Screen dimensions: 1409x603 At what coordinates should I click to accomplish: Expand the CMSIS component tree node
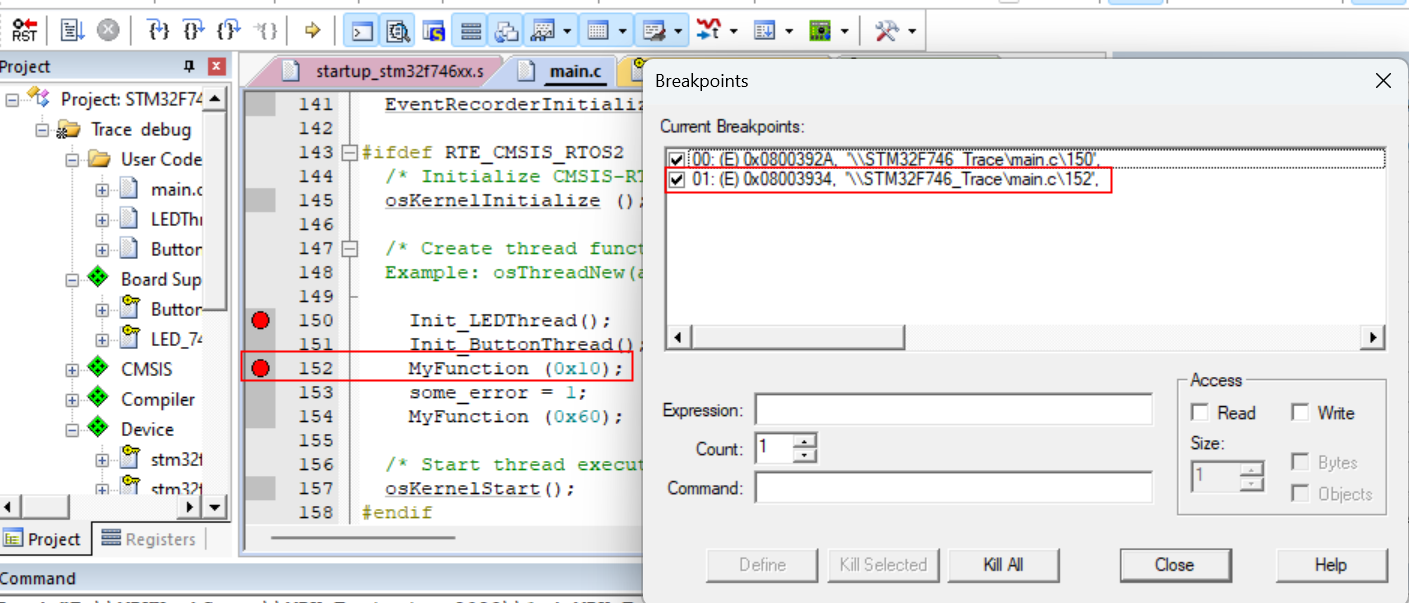[x=72, y=370]
